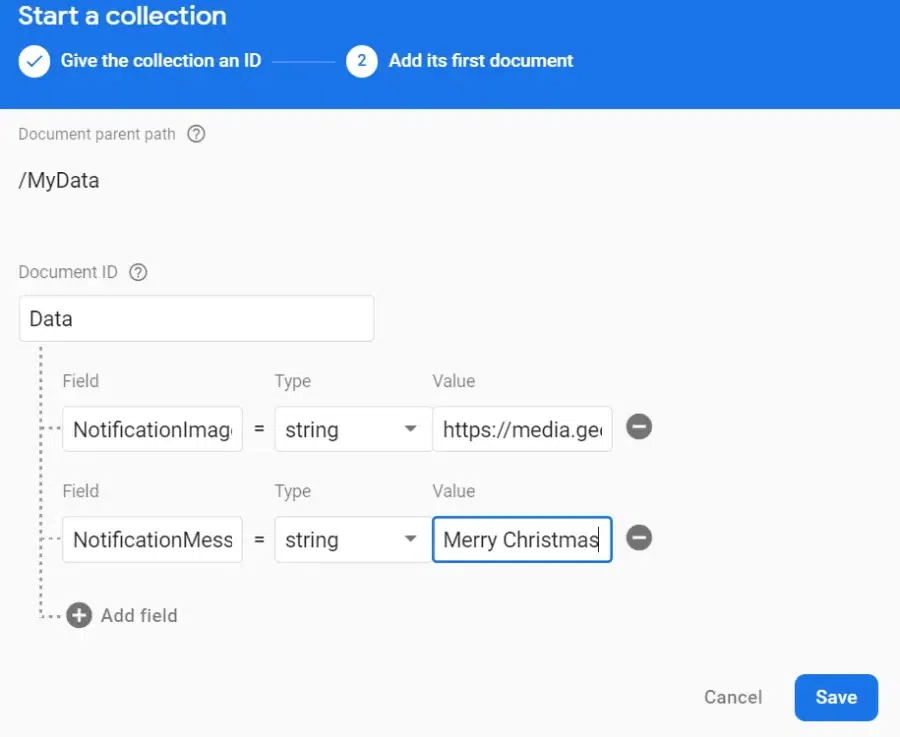Screen dimensions: 900x737
Task: Click the completed step checkmark icon
Action: point(34,61)
